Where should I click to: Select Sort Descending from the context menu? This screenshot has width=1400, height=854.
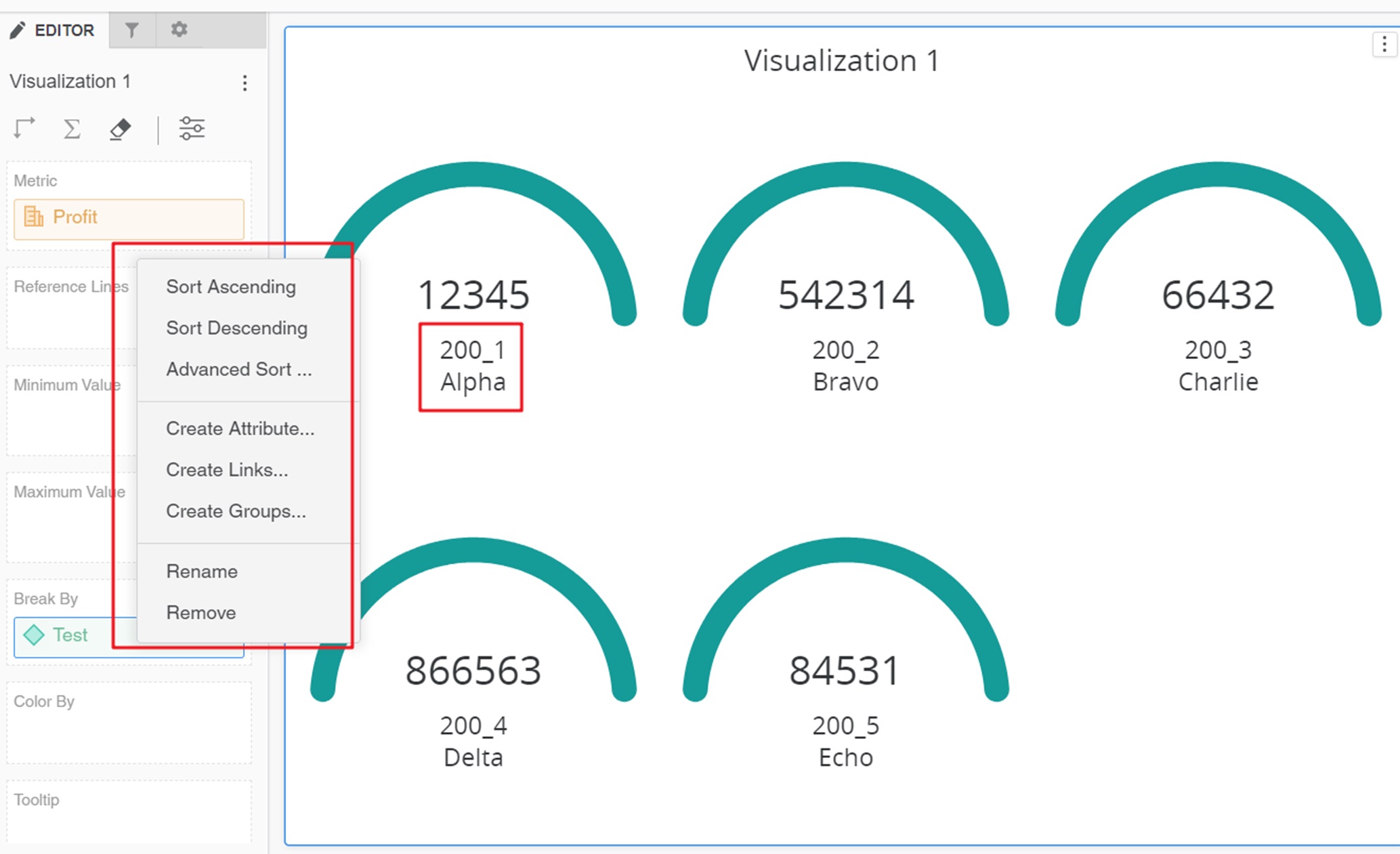(236, 328)
